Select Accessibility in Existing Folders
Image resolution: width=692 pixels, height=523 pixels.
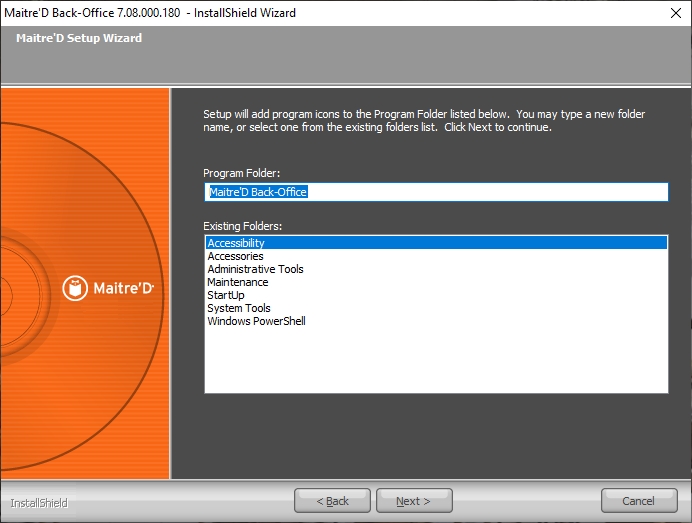coord(236,243)
